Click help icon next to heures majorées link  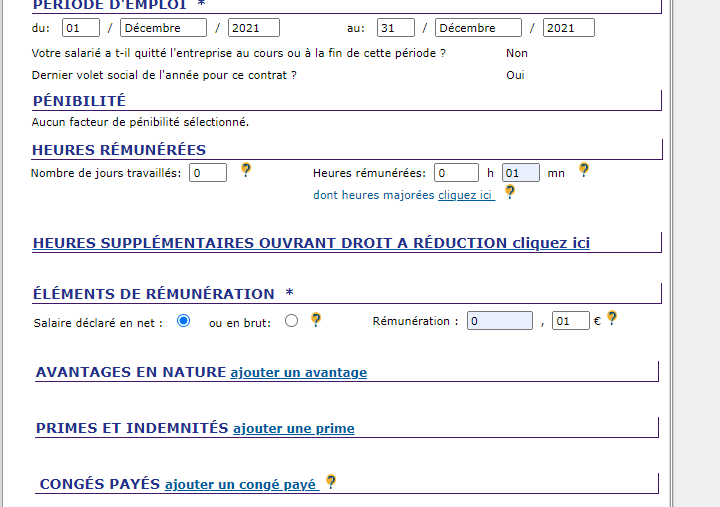[509, 192]
